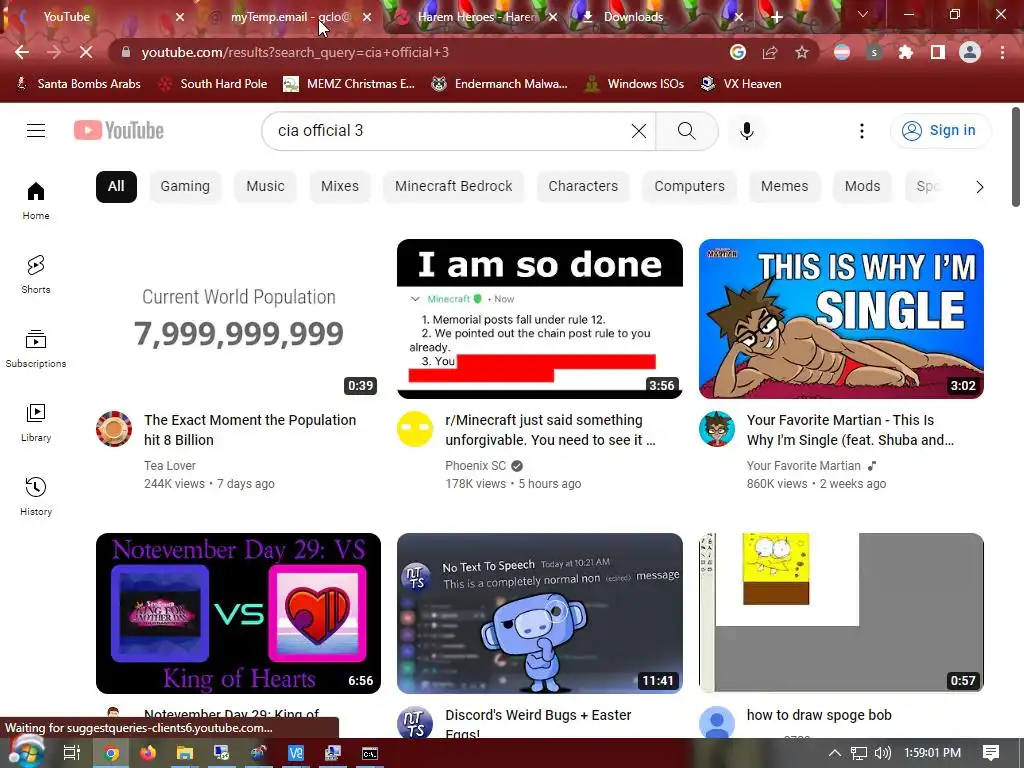Open the Windows ISOs bookmark
The image size is (1024, 768).
[x=635, y=84]
